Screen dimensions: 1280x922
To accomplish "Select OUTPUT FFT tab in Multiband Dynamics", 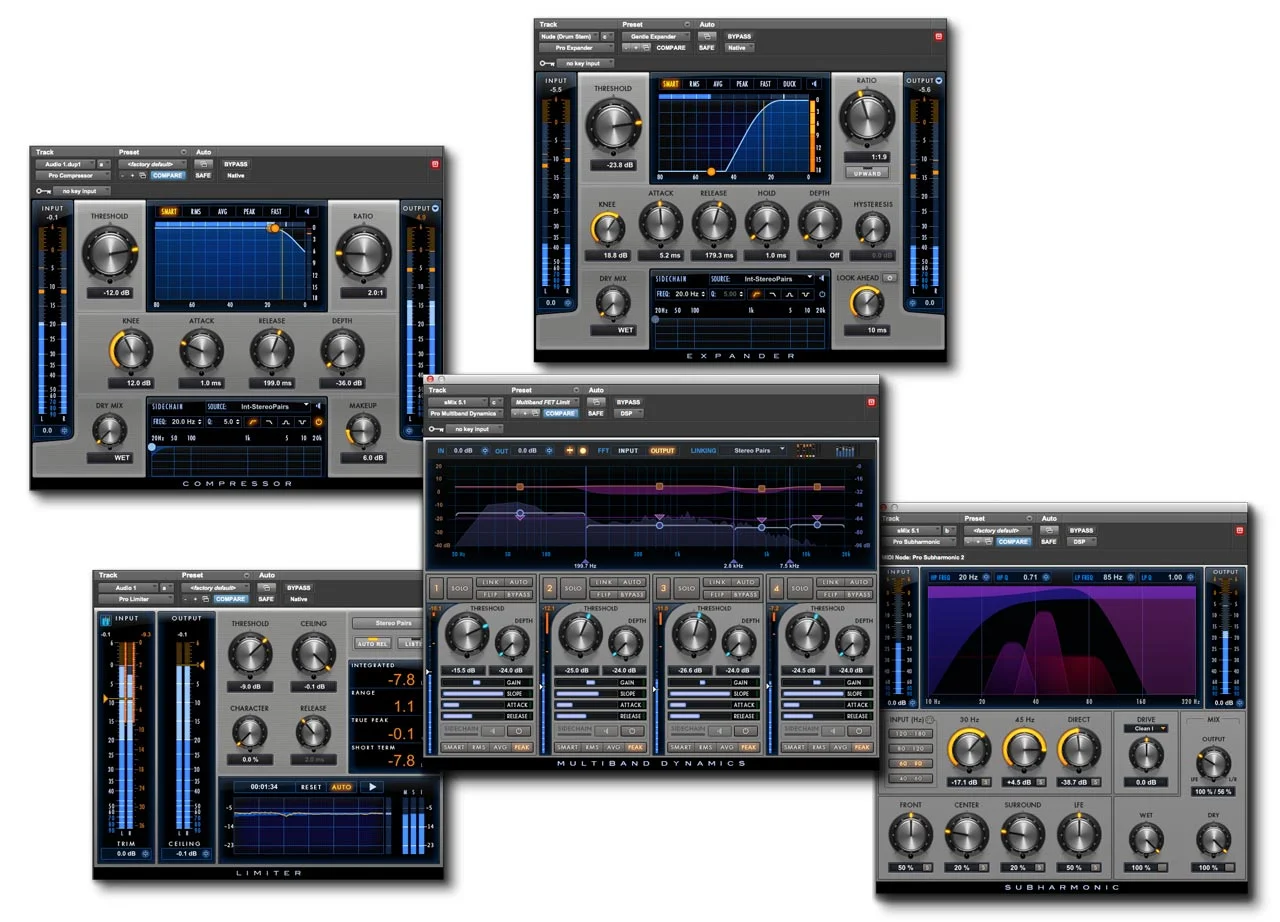I will [x=663, y=451].
